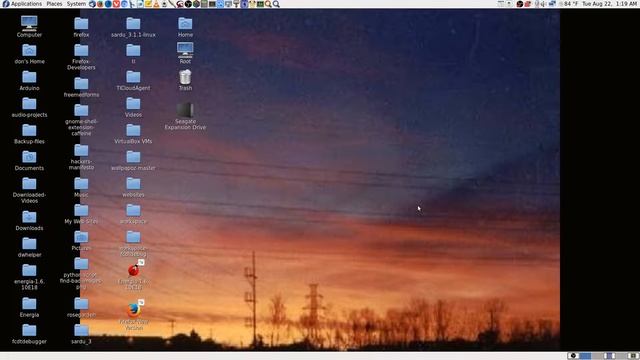The height and width of the screenshot is (360, 640).
Task: Click bottom panel icon left of workspace switcher
Action: (x=572, y=356)
